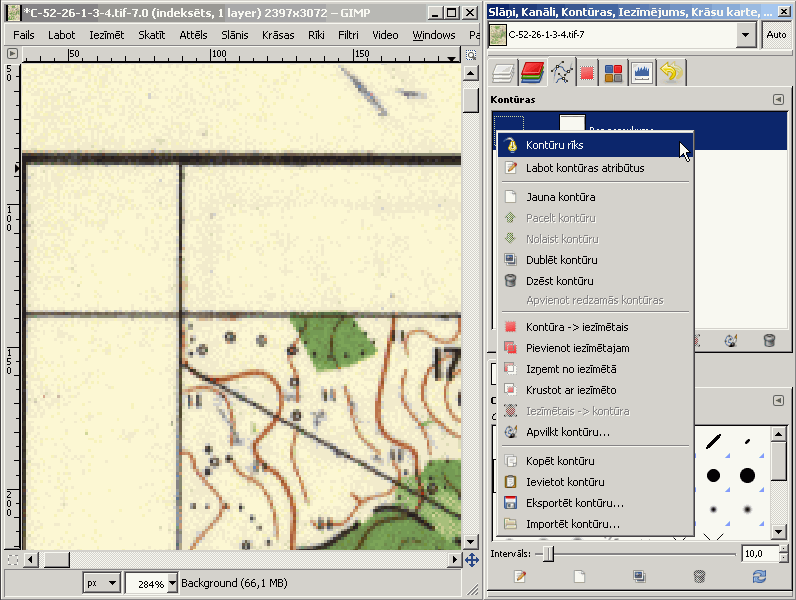This screenshot has height=600, width=796.
Task: Click the Intervāls spacing slider handle
Action: click(x=548, y=554)
